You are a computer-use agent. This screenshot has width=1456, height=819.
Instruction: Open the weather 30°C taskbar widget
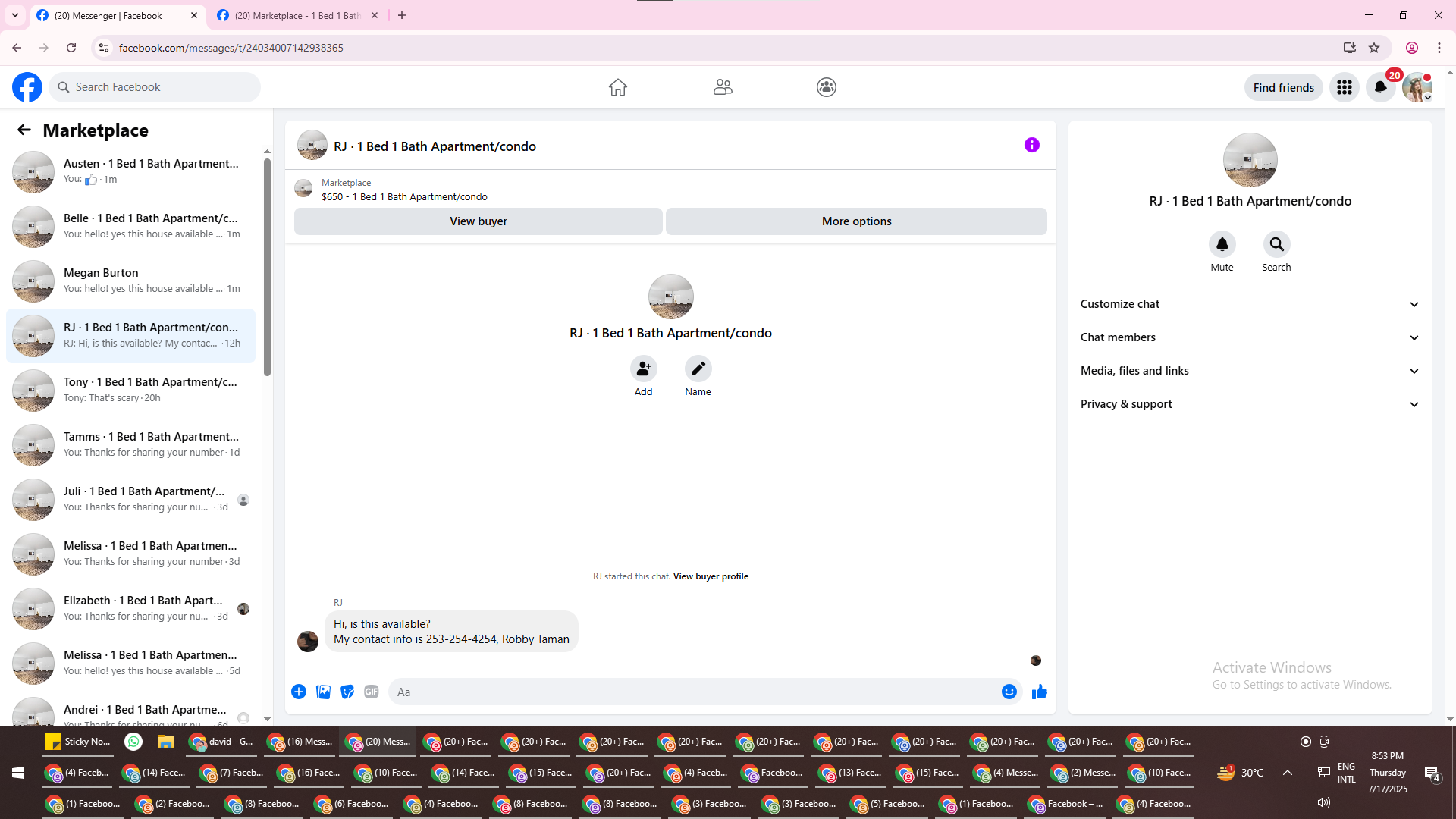coord(1241,773)
